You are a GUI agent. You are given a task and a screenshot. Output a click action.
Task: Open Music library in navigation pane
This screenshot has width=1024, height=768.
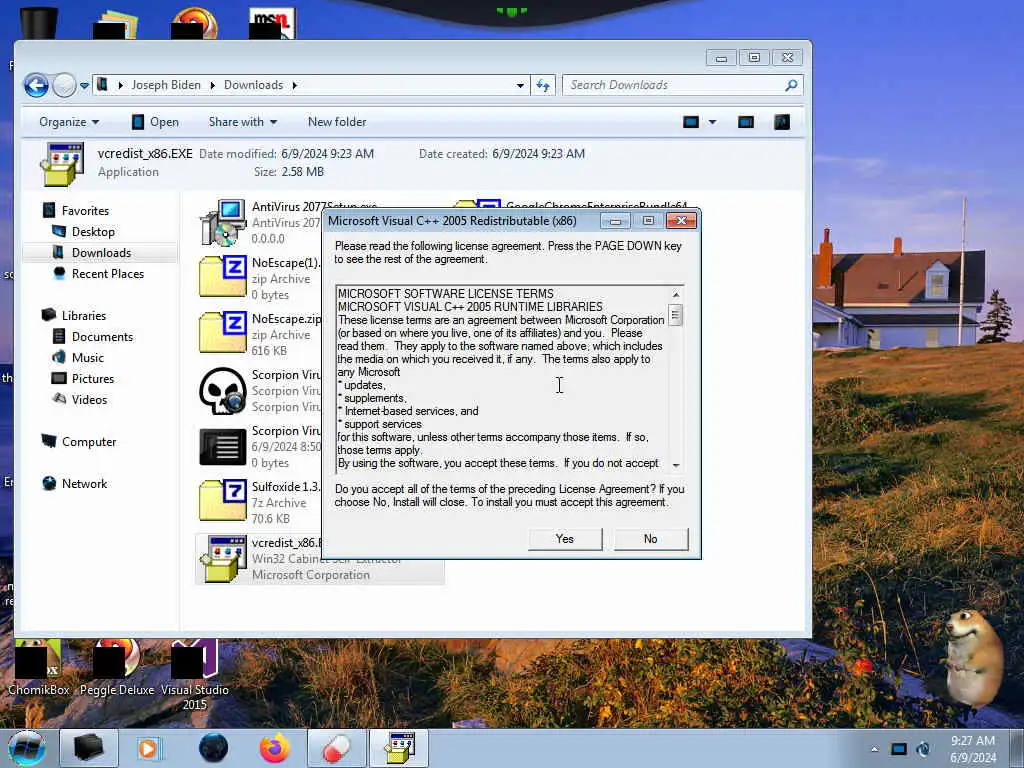pyautogui.click(x=87, y=358)
